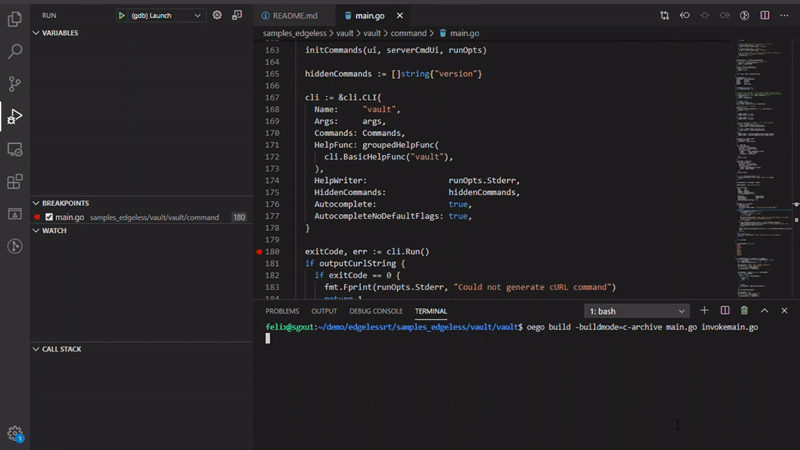Open the Extensions view

(15, 182)
